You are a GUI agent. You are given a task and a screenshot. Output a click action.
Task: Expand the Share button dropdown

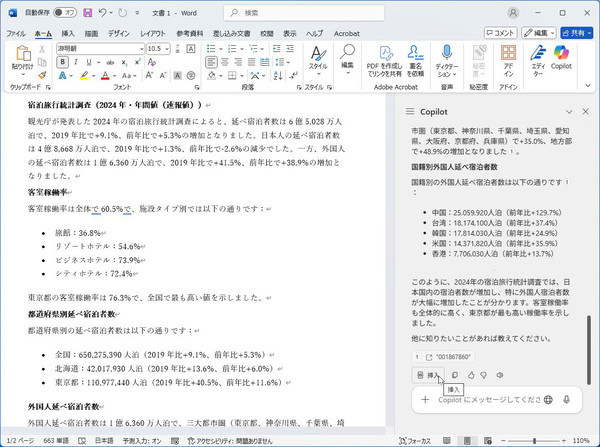tap(589, 32)
